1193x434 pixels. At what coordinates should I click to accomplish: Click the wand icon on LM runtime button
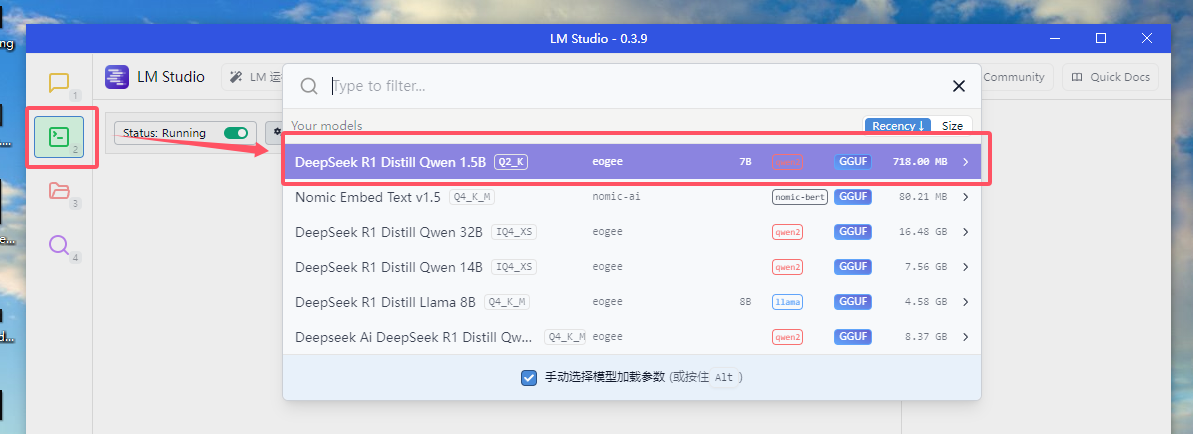click(x=236, y=77)
